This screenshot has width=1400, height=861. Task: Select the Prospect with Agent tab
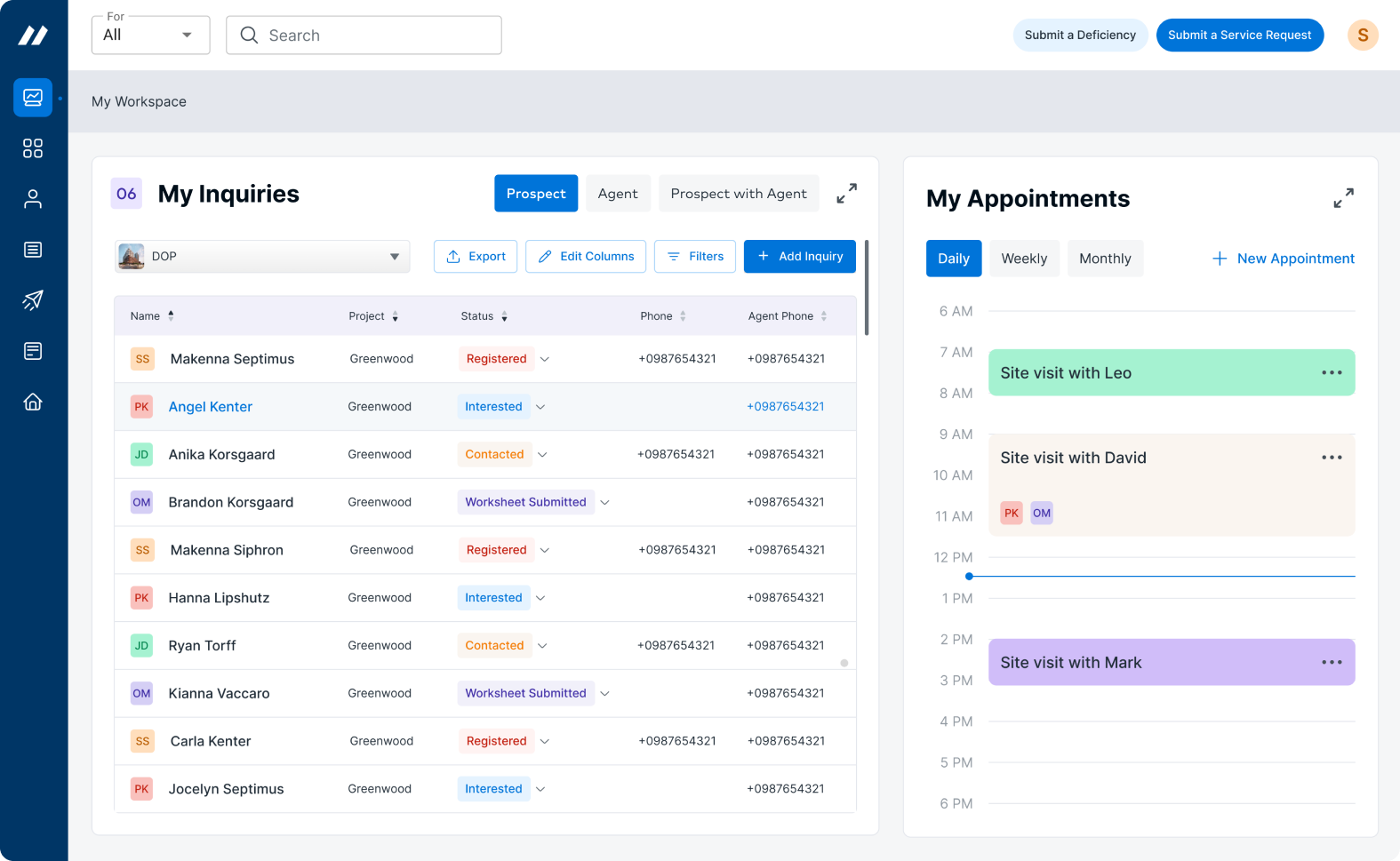tap(739, 193)
